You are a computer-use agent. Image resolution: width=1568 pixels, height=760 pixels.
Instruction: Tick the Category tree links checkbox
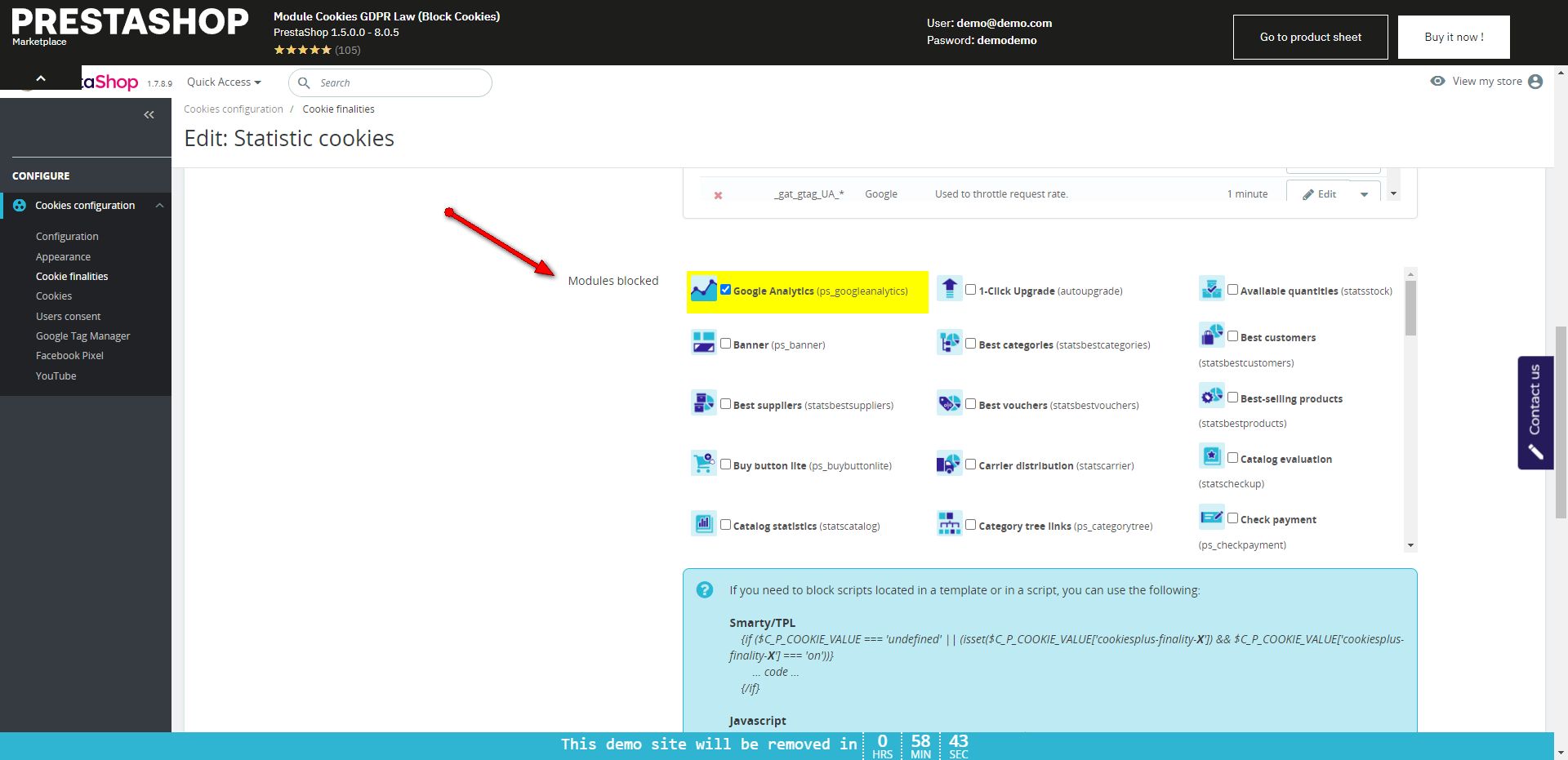970,525
